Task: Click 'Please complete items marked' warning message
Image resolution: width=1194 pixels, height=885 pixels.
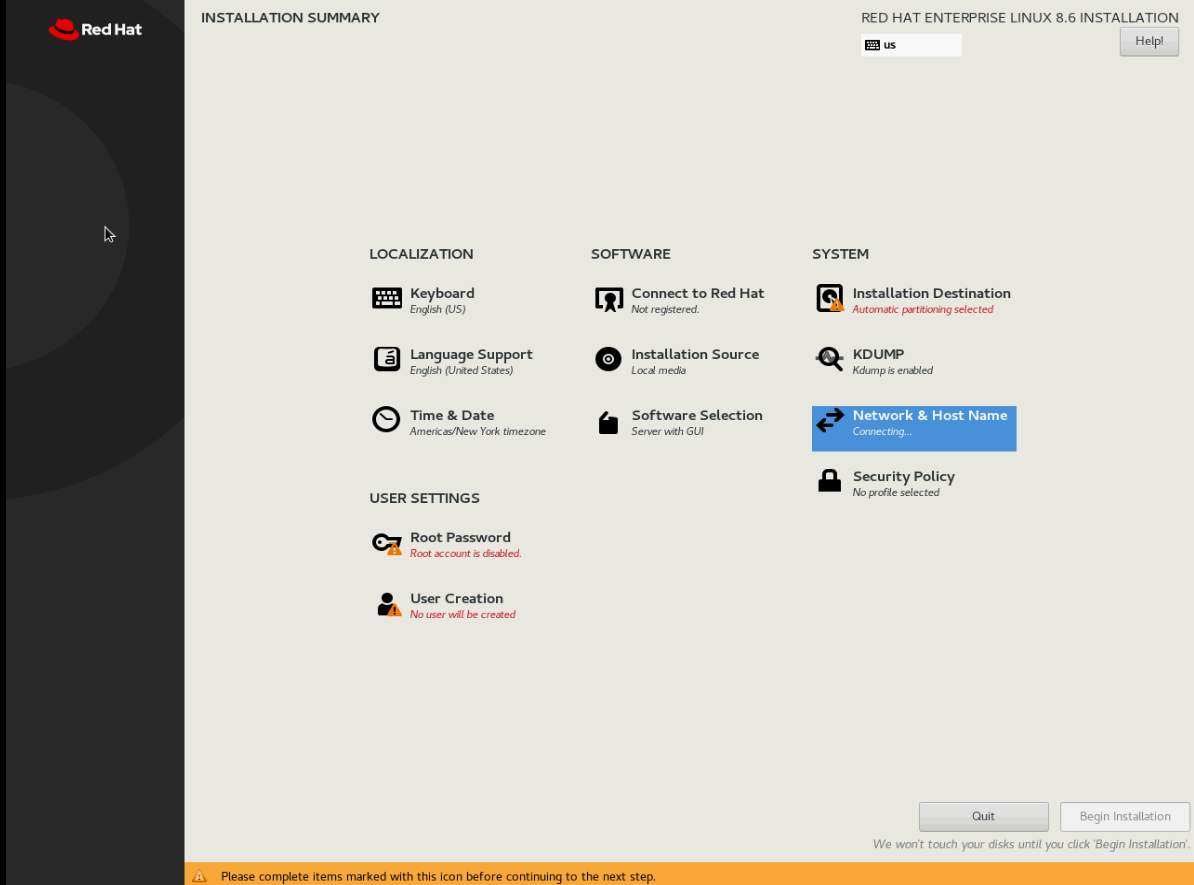Action: [x=438, y=877]
